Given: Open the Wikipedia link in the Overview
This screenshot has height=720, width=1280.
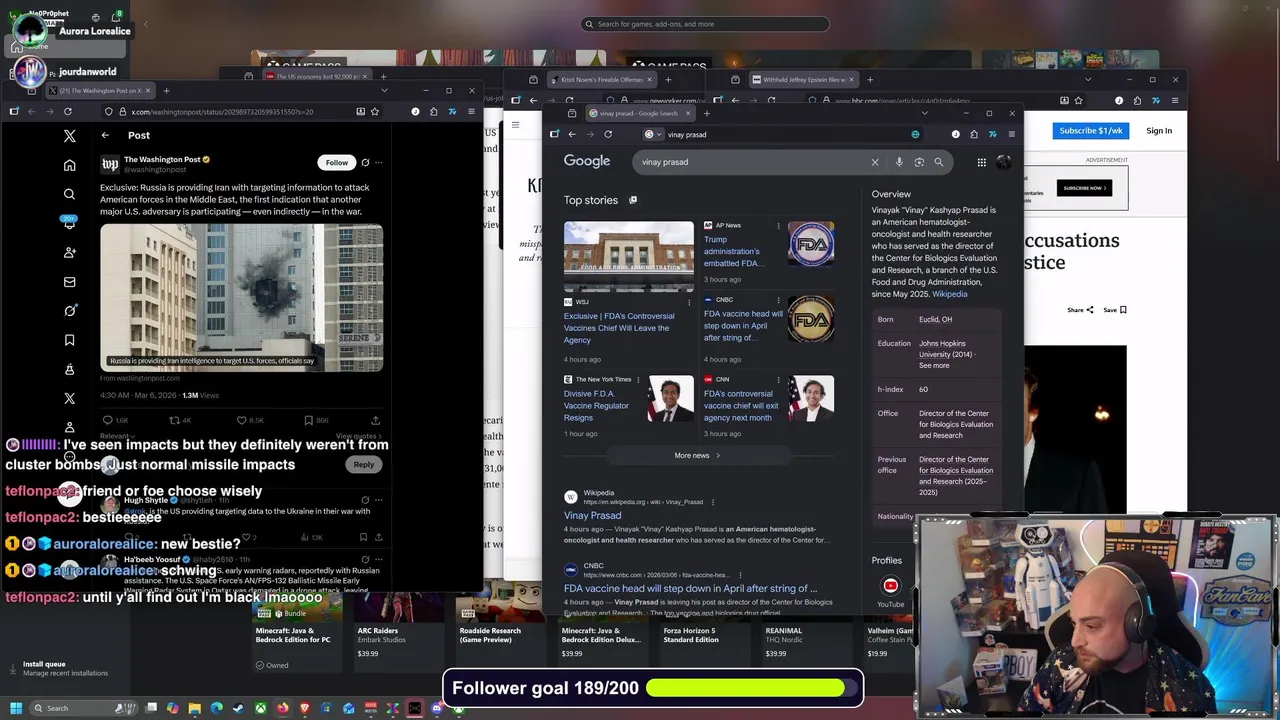Looking at the screenshot, I should tap(949, 294).
